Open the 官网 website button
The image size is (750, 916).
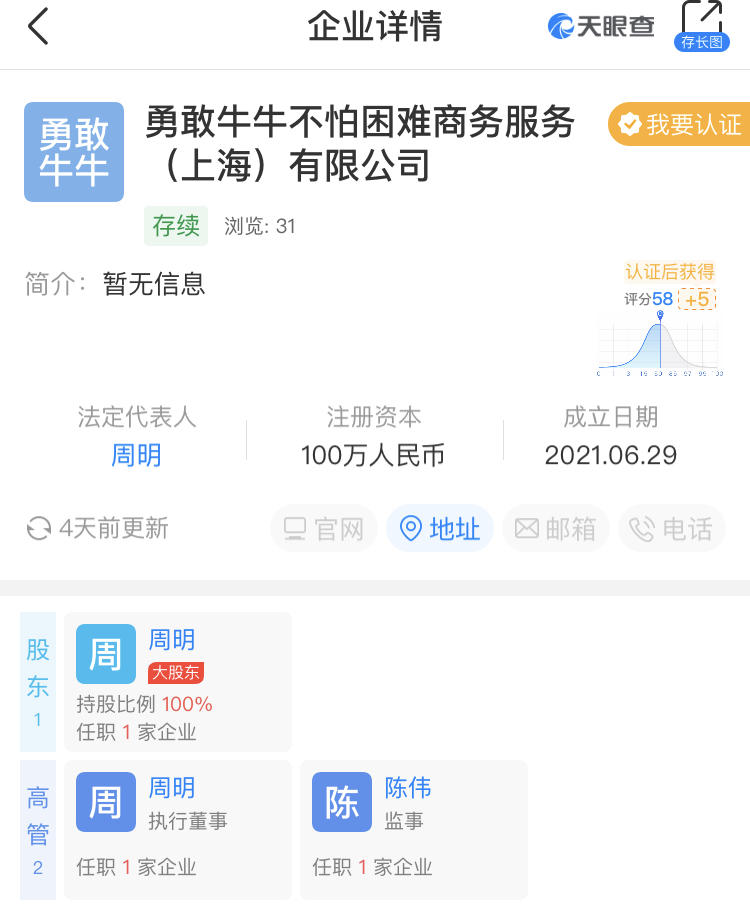(324, 529)
